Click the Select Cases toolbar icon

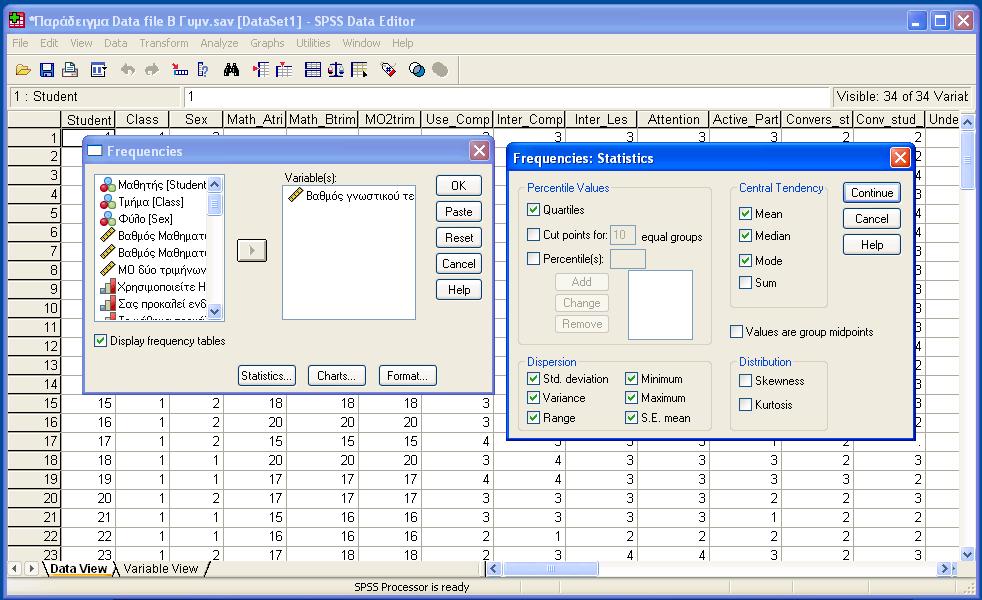(359, 70)
